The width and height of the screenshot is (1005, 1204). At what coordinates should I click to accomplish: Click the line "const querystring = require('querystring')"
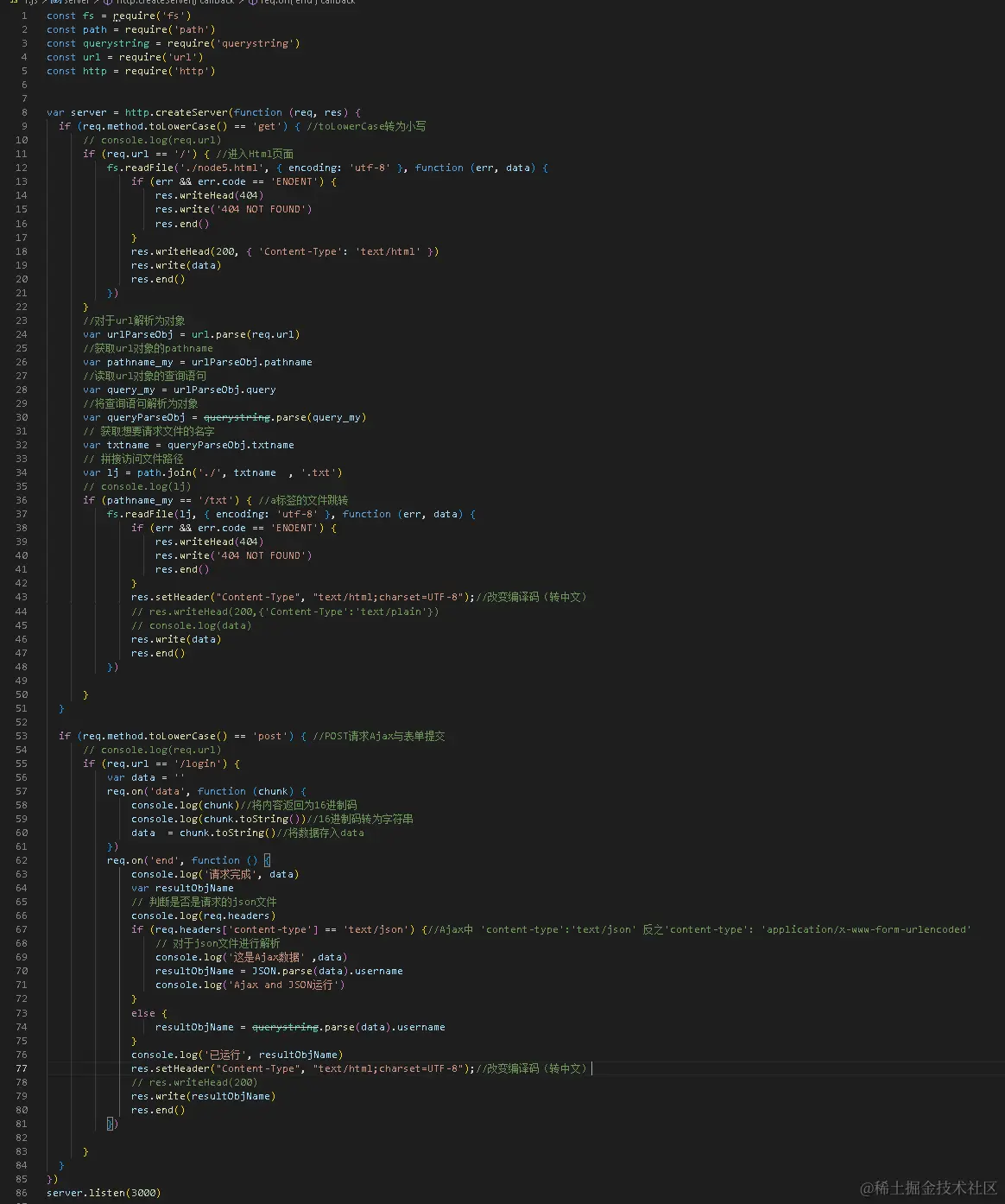click(x=174, y=43)
